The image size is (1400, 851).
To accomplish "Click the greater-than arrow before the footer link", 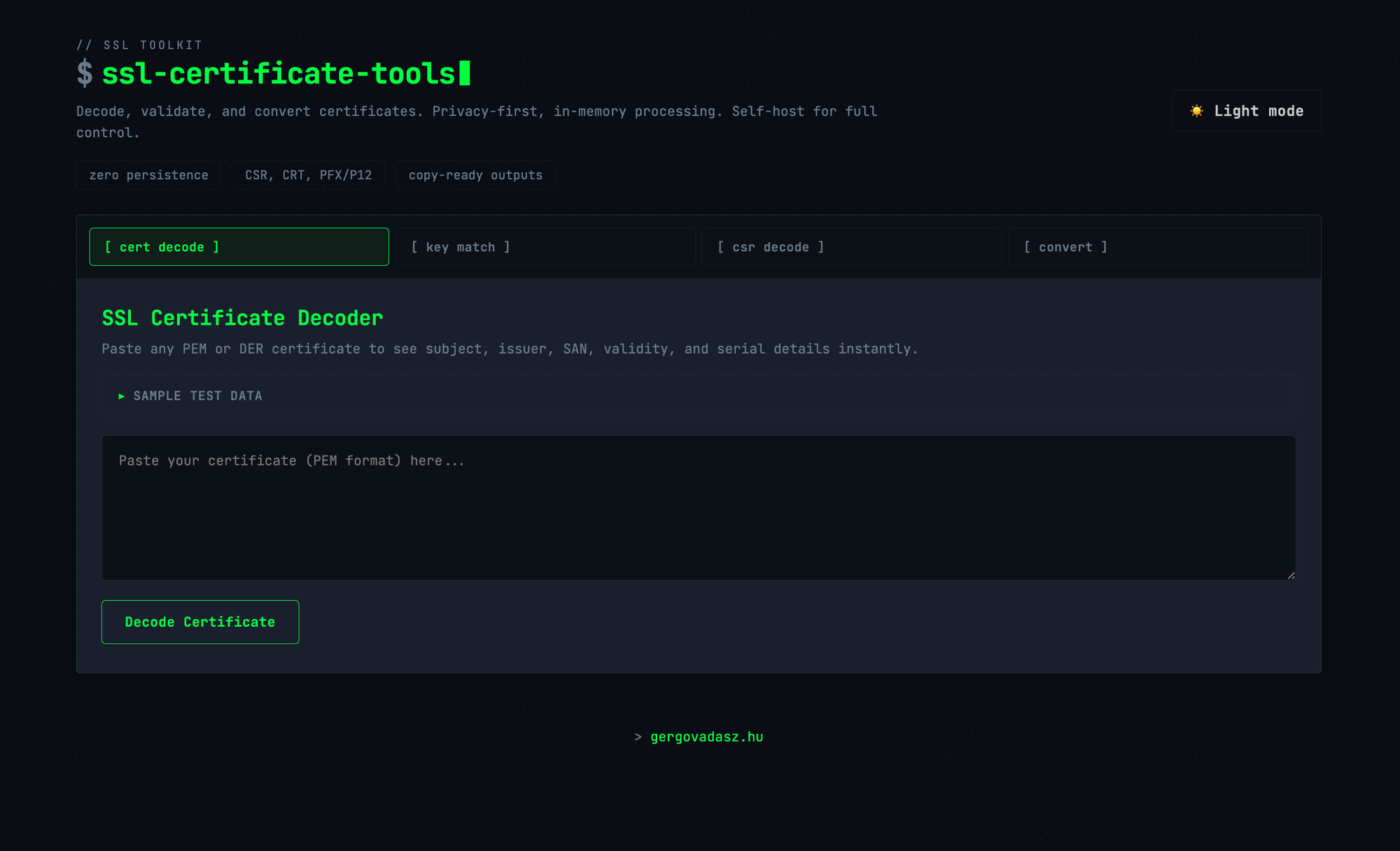I will click(x=638, y=737).
